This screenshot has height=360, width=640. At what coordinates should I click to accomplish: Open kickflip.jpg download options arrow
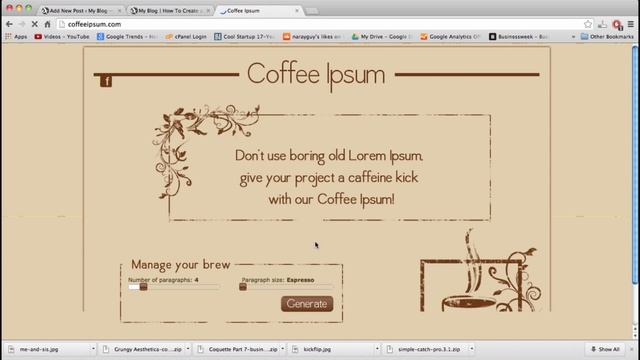tap(377, 349)
